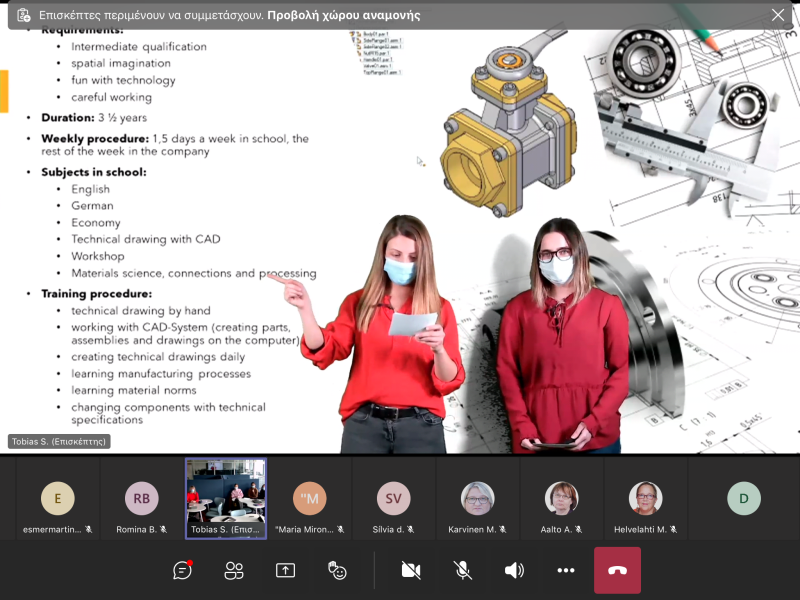Open the people icon in the notification banner
The image size is (800, 600).
[x=22, y=16]
